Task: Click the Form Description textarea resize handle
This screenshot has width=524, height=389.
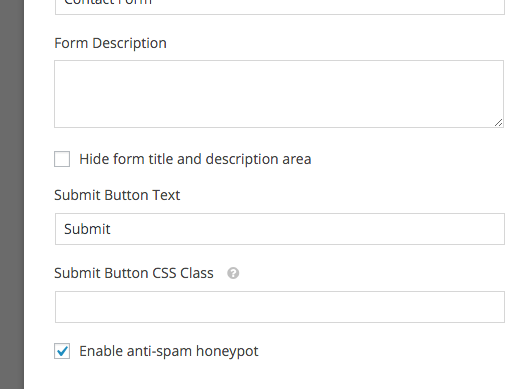Action: (x=498, y=123)
